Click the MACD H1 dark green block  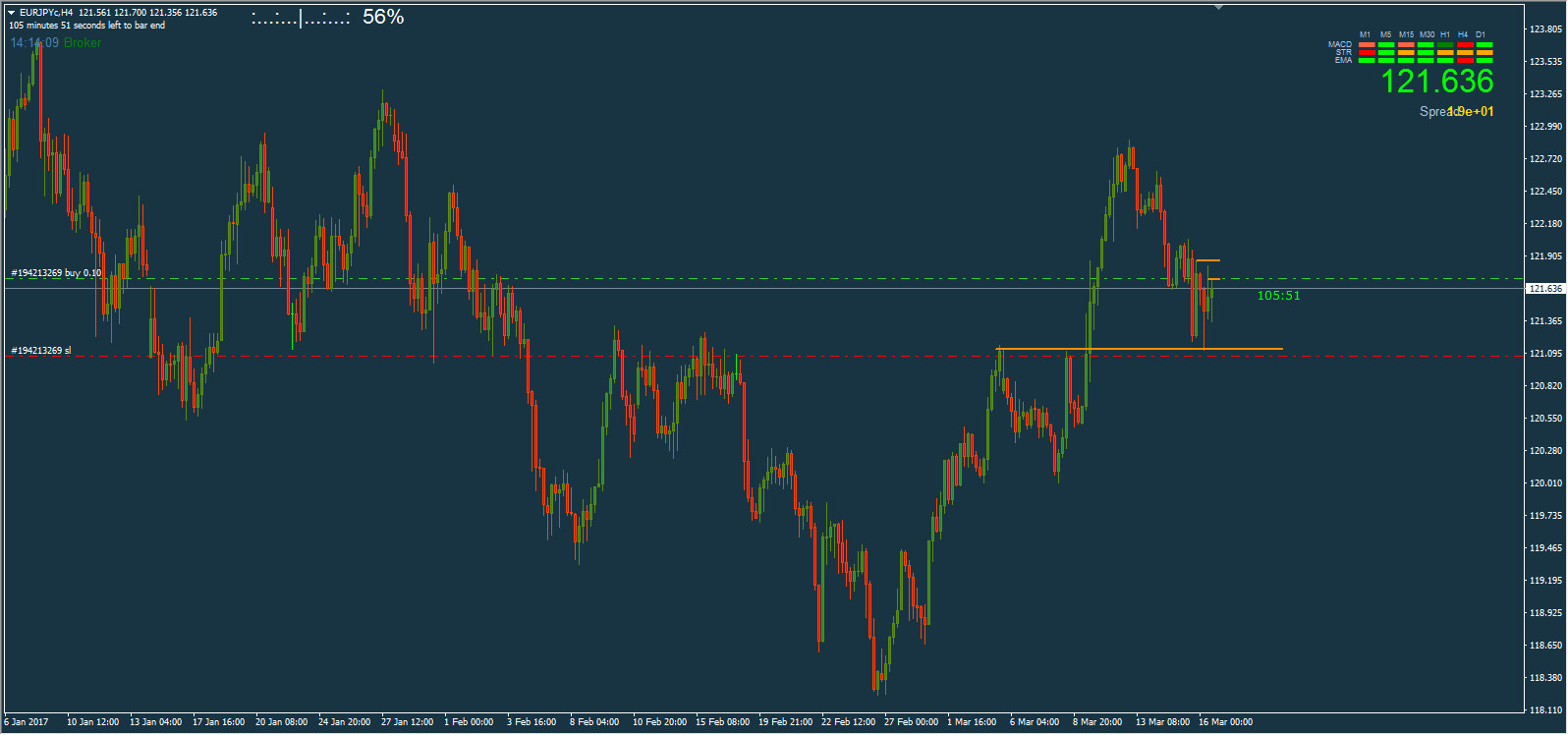tap(1445, 44)
